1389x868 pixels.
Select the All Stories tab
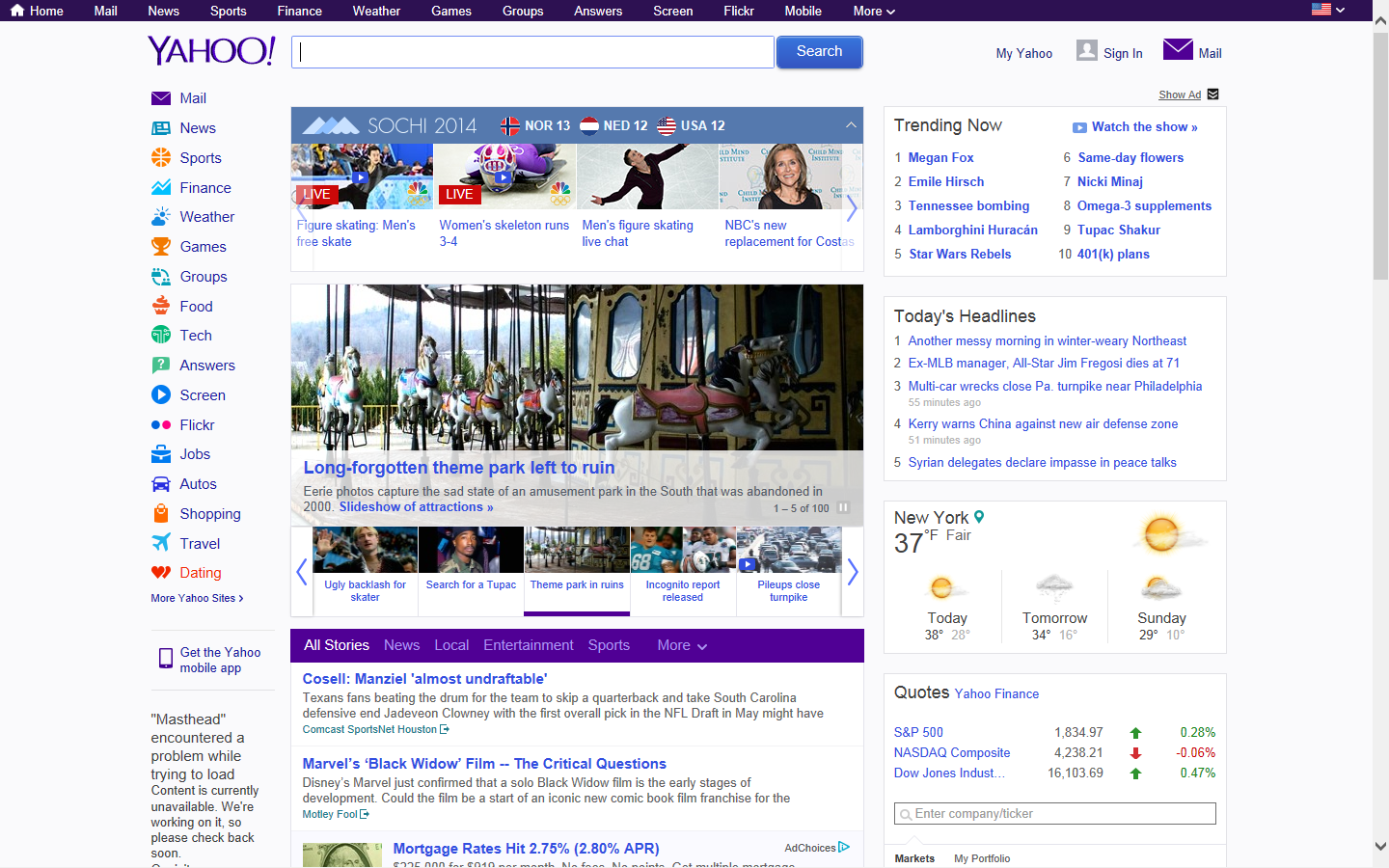(337, 645)
